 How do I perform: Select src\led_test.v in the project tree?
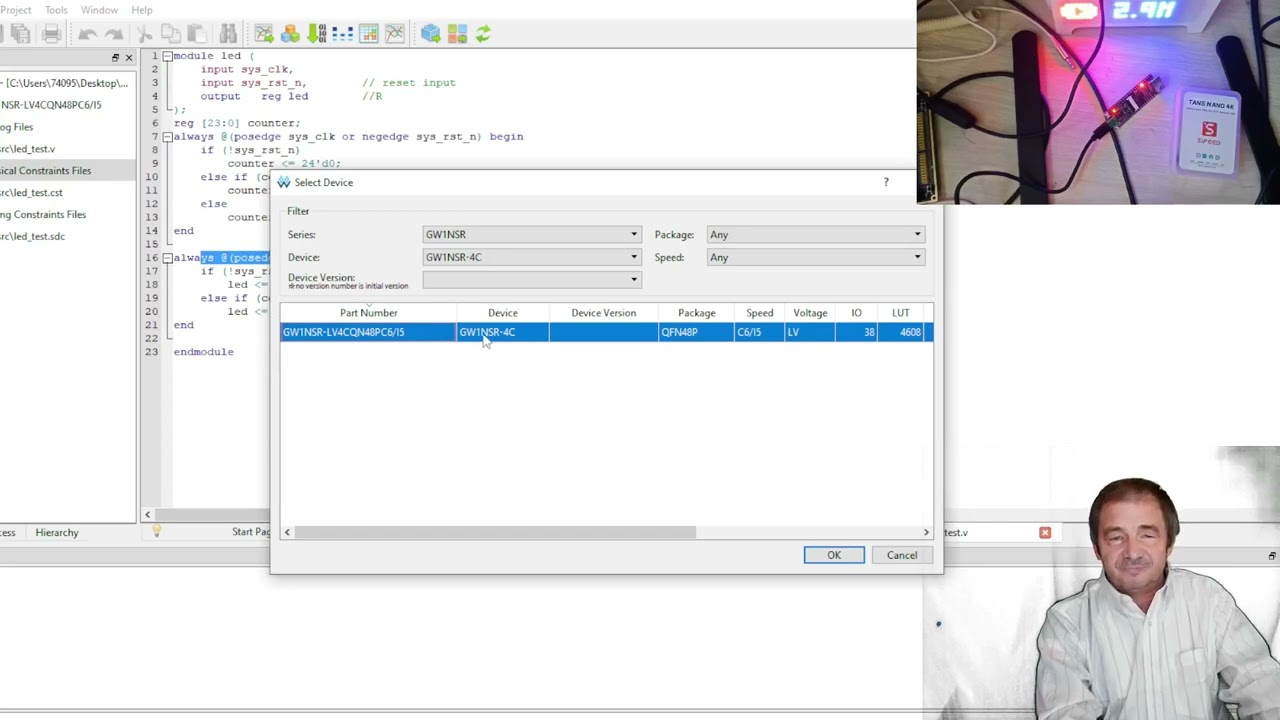click(27, 149)
